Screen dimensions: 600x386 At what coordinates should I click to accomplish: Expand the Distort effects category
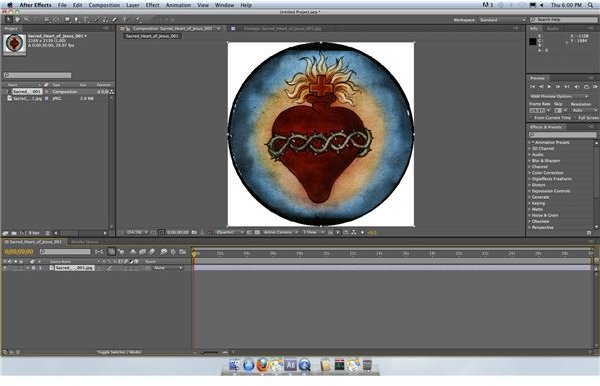[x=530, y=185]
